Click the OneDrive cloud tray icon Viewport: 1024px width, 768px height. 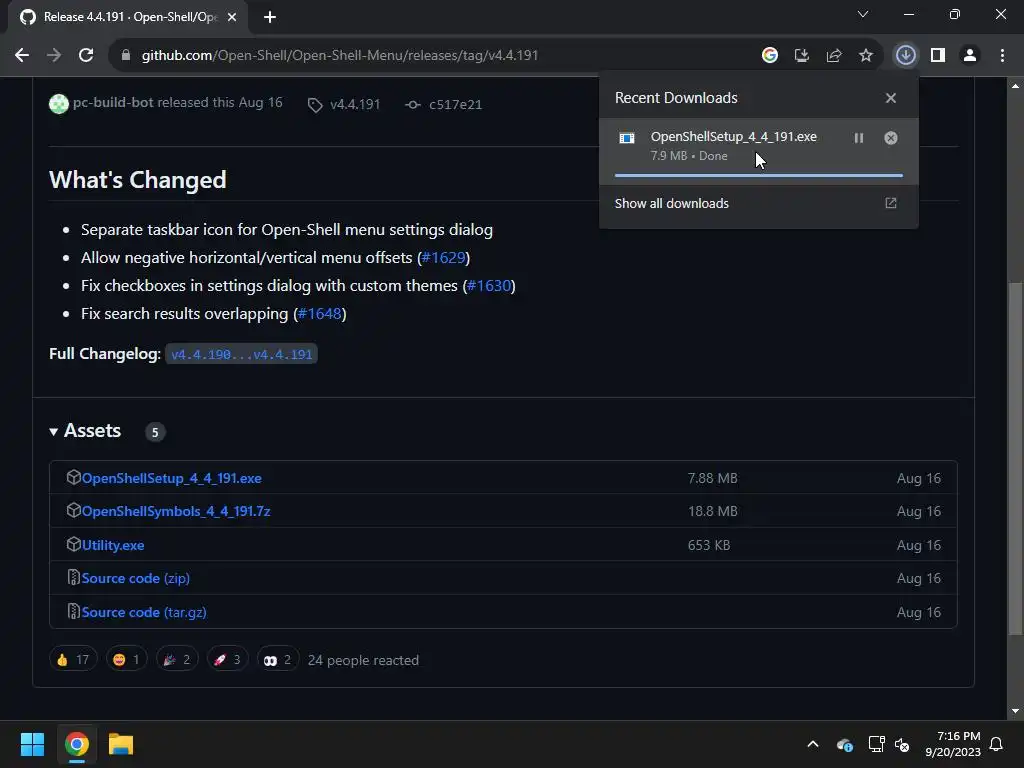point(844,744)
